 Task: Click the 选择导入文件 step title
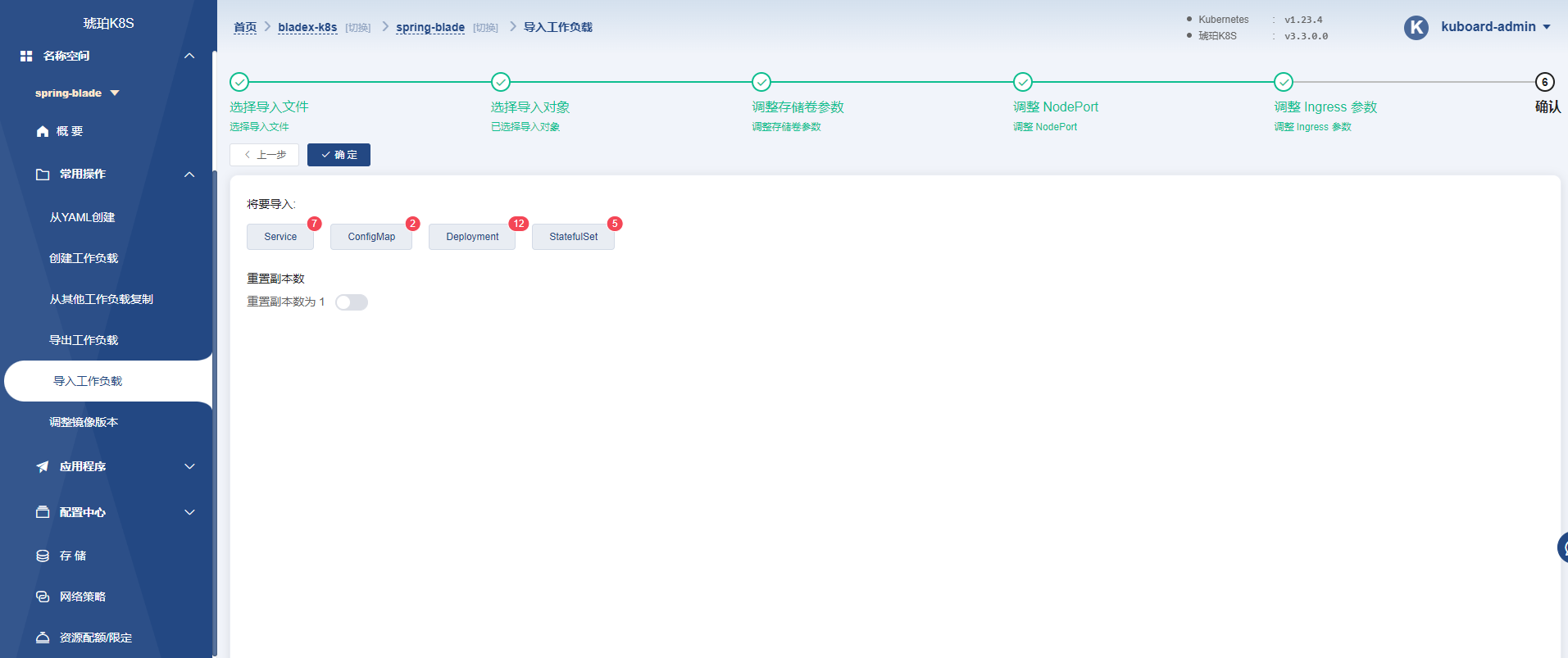click(269, 107)
